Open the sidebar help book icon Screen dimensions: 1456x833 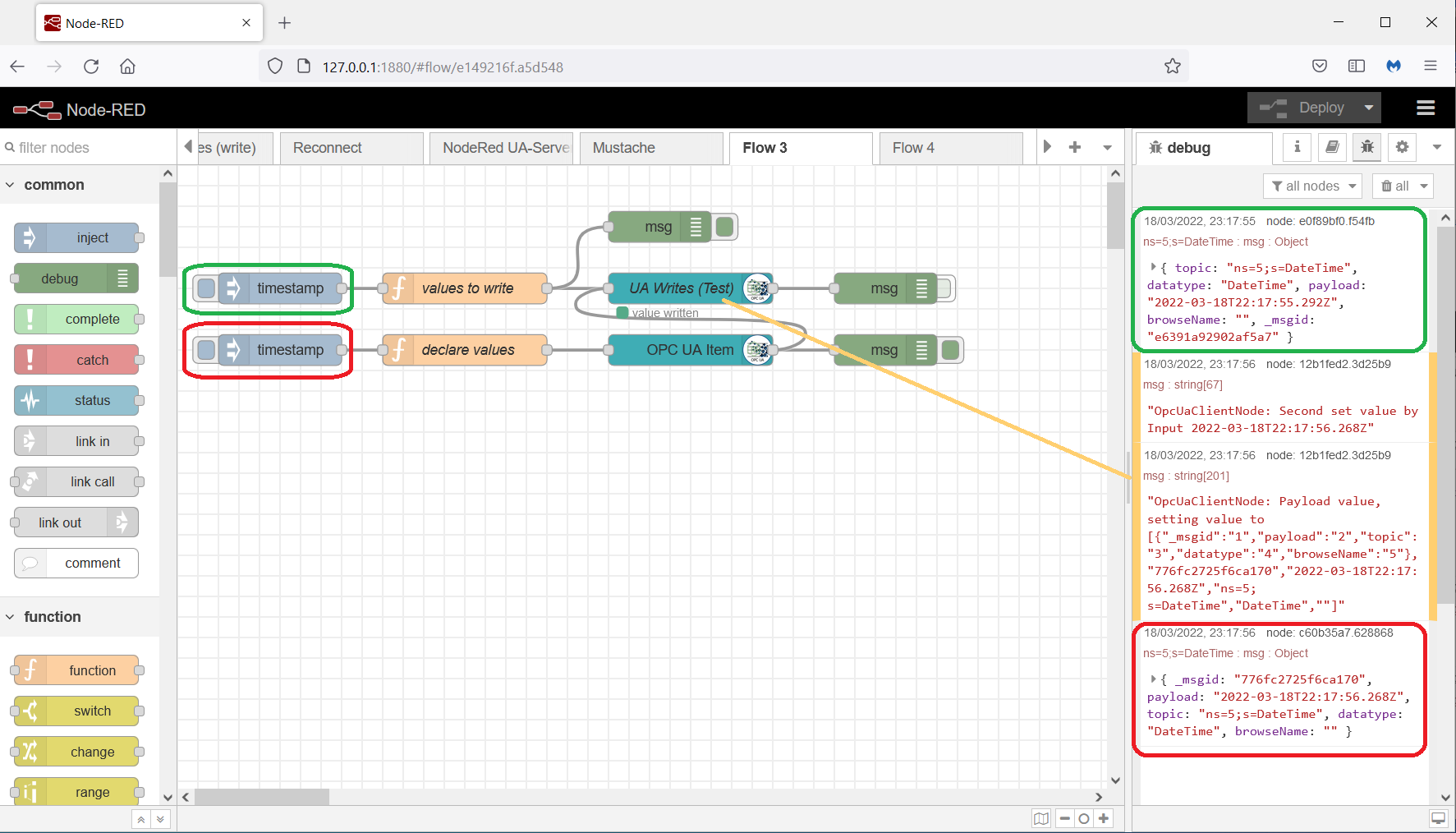[x=1332, y=147]
